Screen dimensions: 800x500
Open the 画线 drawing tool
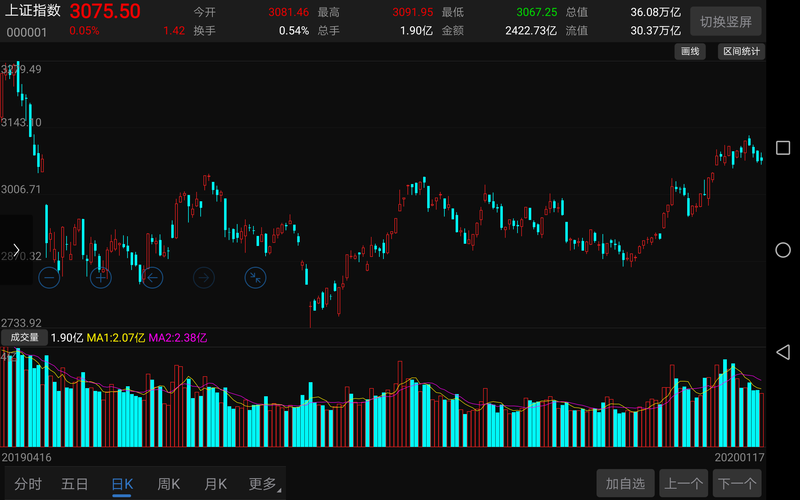[x=690, y=51]
